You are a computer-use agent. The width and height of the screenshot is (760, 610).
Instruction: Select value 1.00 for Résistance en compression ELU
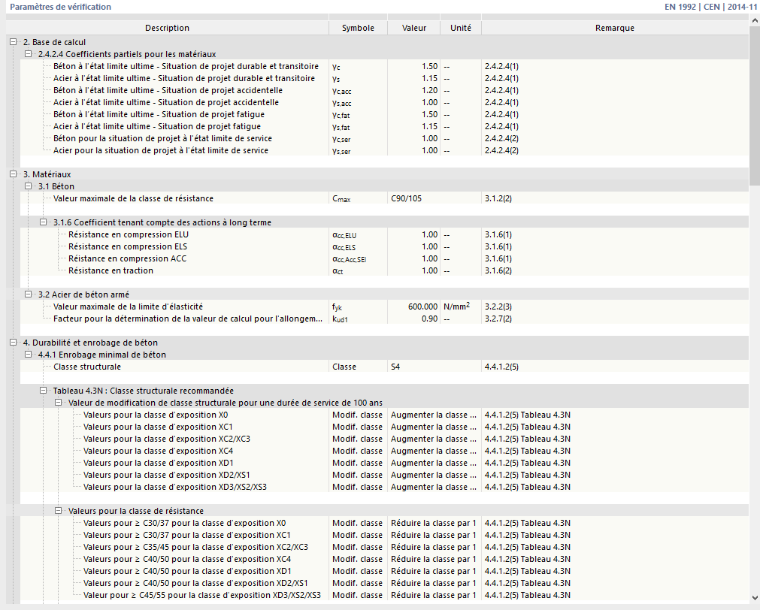click(x=414, y=235)
